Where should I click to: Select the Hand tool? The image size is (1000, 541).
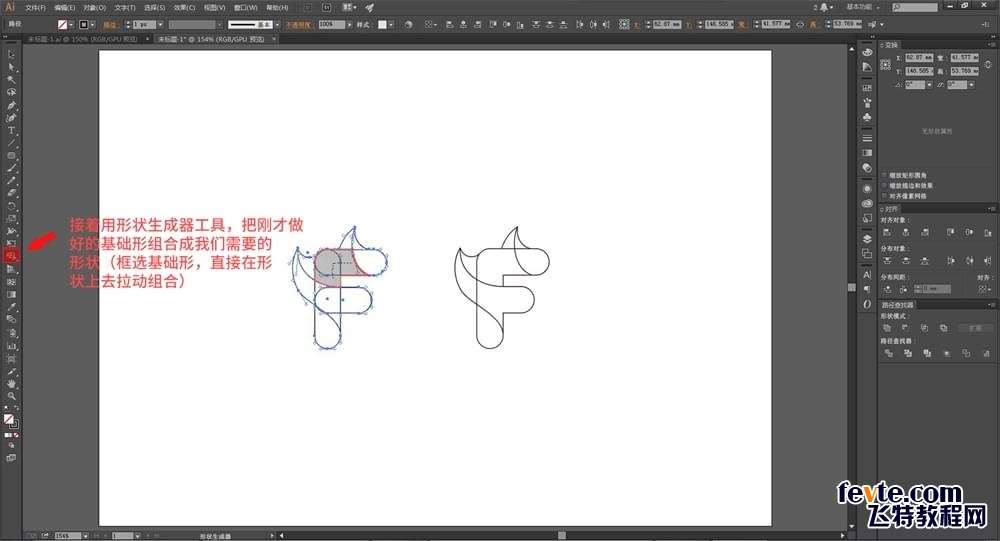coord(12,383)
